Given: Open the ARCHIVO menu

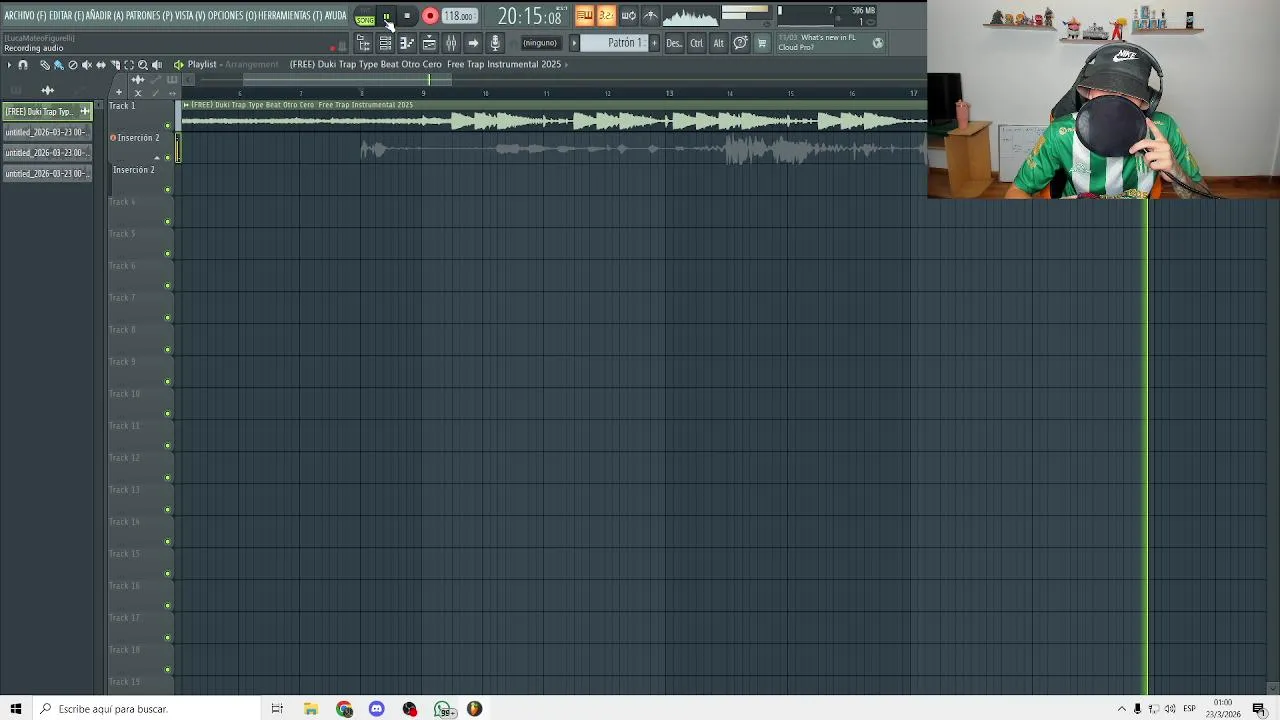Looking at the screenshot, I should point(25,16).
